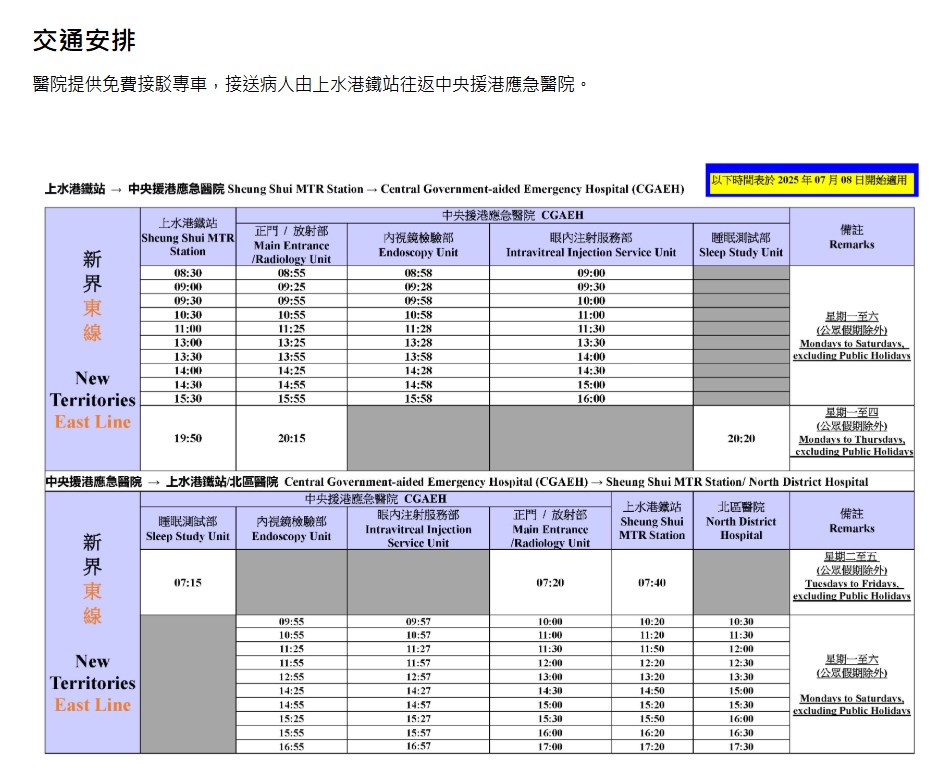Click the 16:30 North District Hospital cell

point(741,733)
